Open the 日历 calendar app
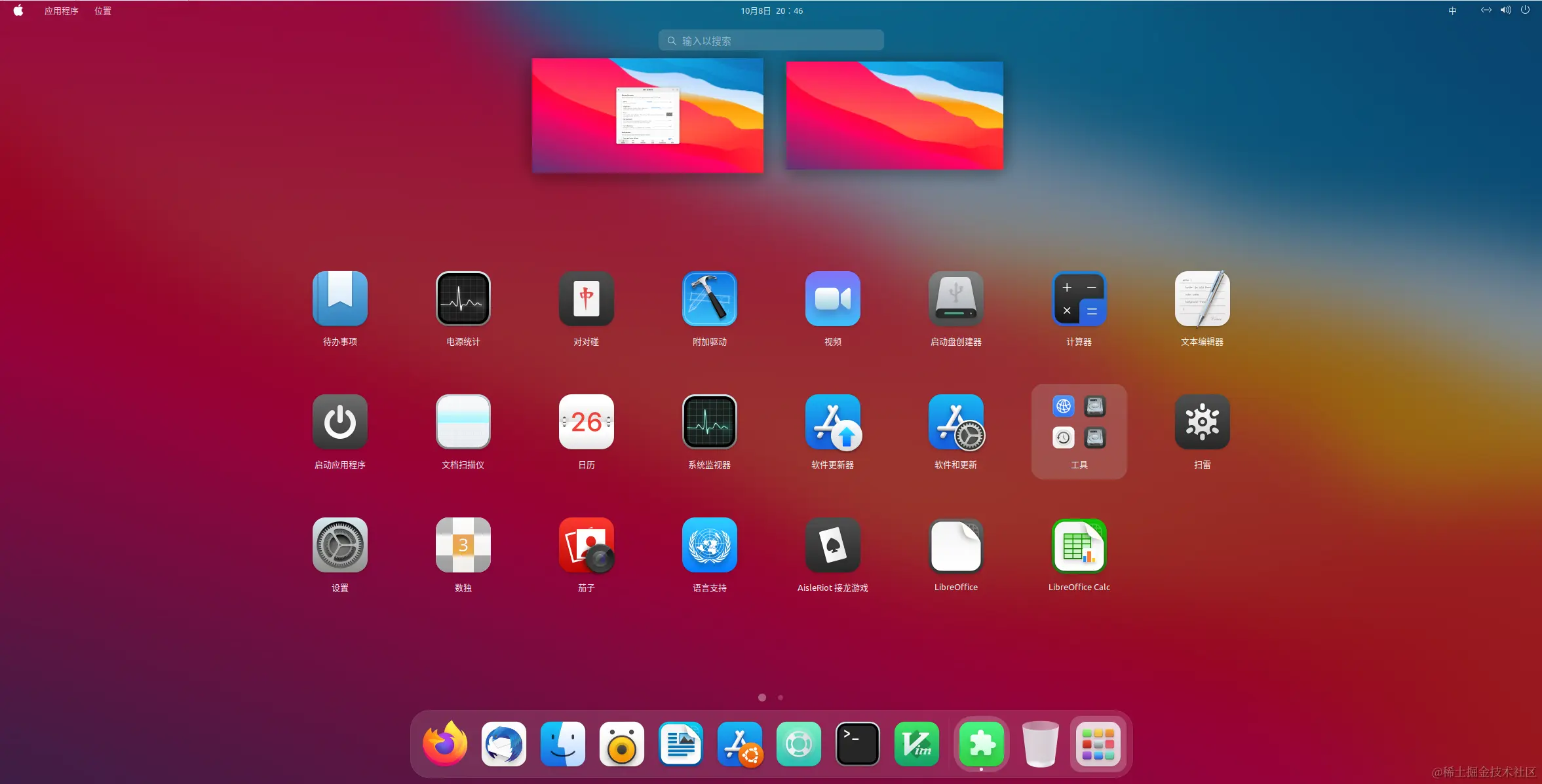Viewport: 1542px width, 784px height. [586, 422]
